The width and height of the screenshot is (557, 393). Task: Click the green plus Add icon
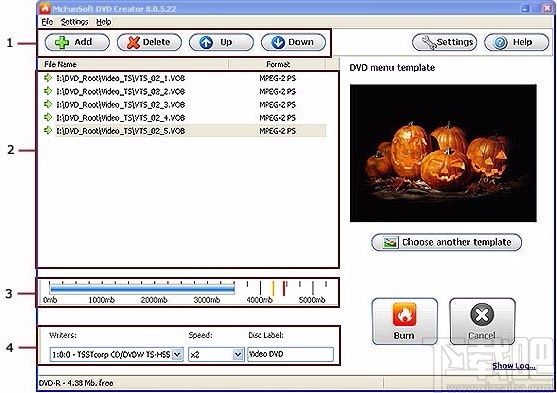(x=62, y=42)
